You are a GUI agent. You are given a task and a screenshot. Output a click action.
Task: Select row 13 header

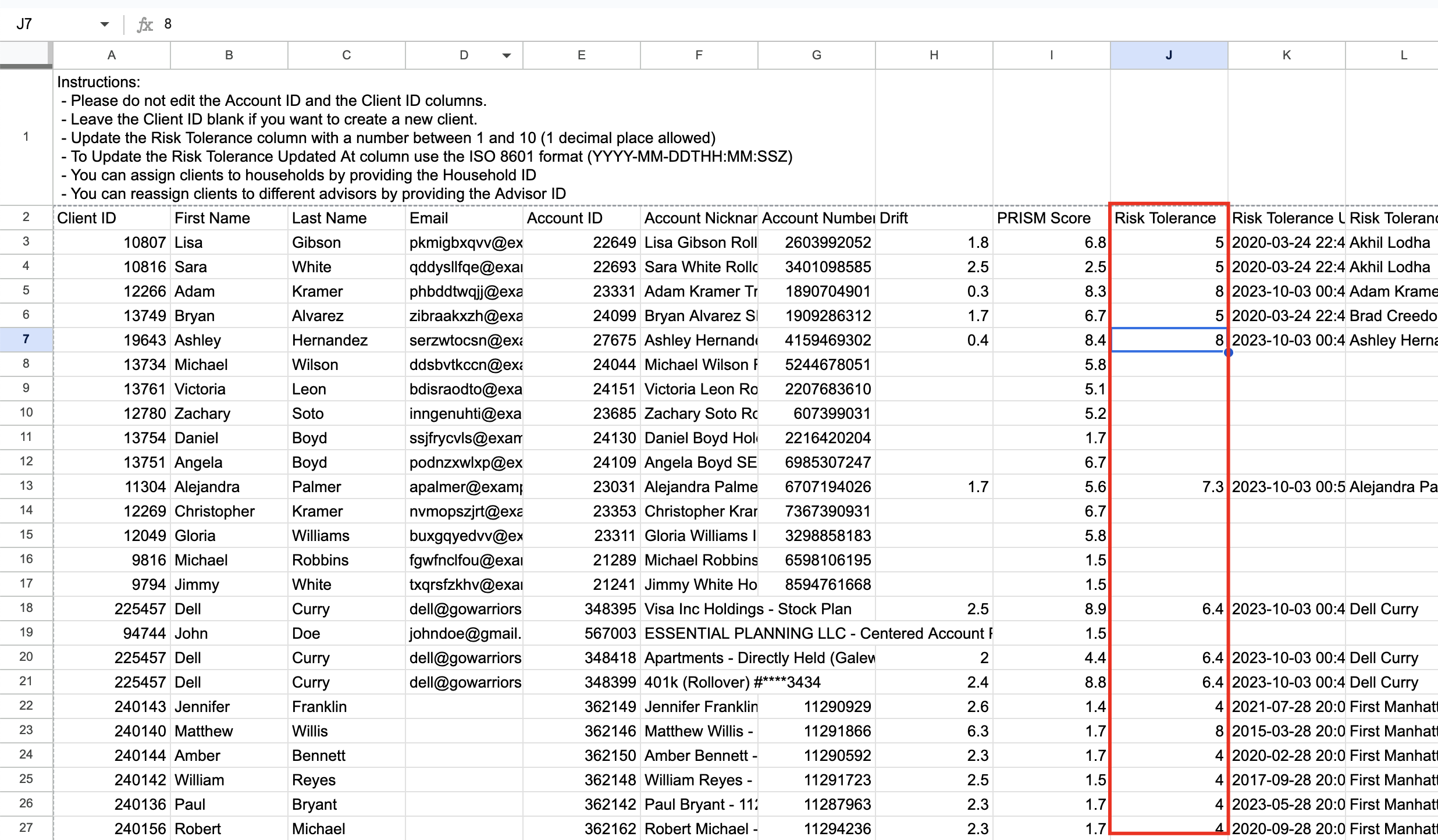[26, 486]
